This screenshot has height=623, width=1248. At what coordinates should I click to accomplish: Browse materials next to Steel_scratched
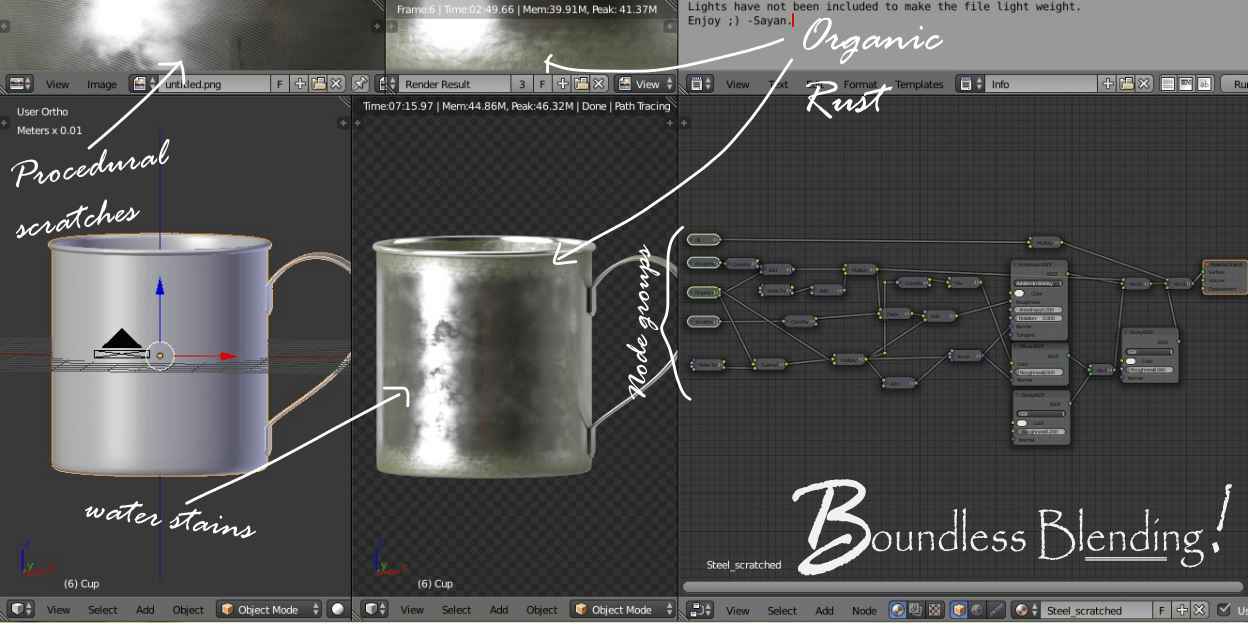click(x=1023, y=609)
